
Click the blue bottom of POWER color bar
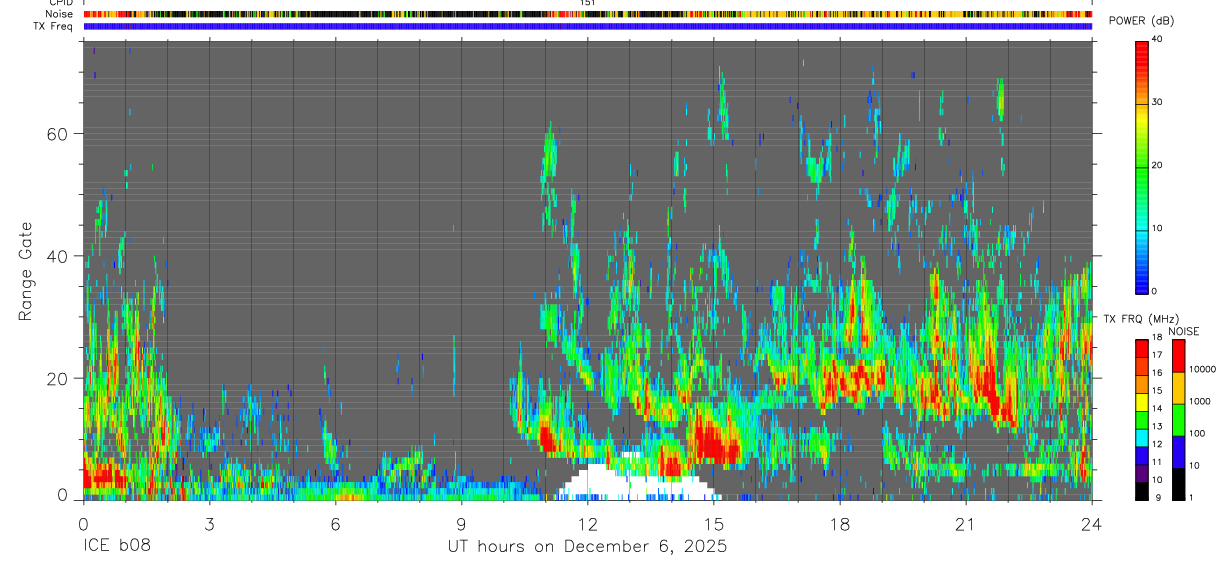[1142, 280]
